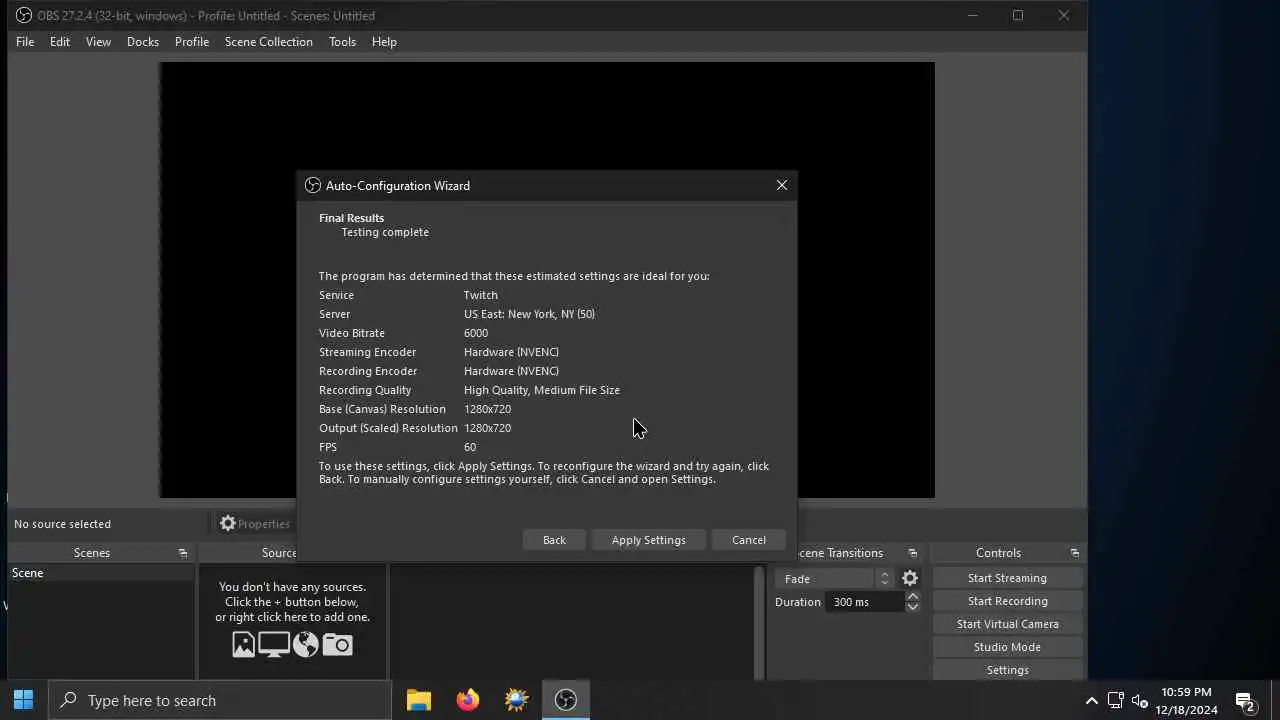Image resolution: width=1280 pixels, height=720 pixels.
Task: Click the Video Bitrate '6000' value
Action: tap(476, 333)
